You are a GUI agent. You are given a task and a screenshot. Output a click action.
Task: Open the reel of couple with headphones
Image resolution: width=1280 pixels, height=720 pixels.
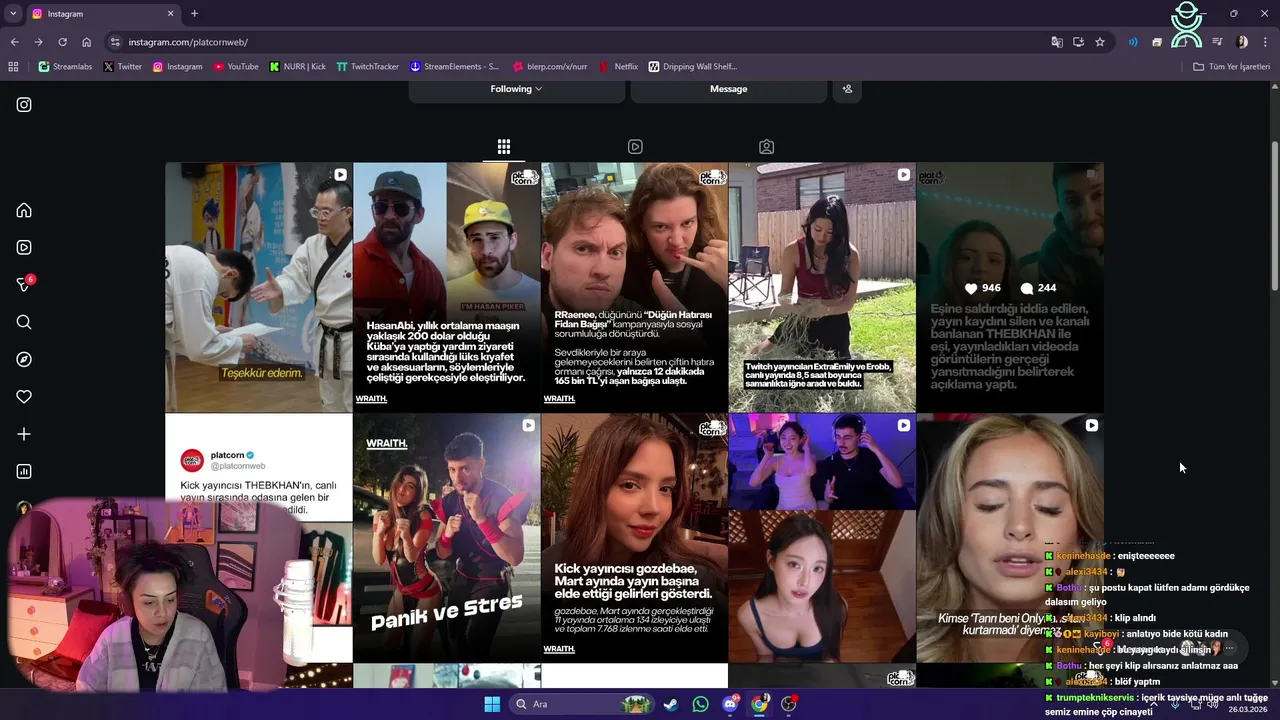pos(822,538)
